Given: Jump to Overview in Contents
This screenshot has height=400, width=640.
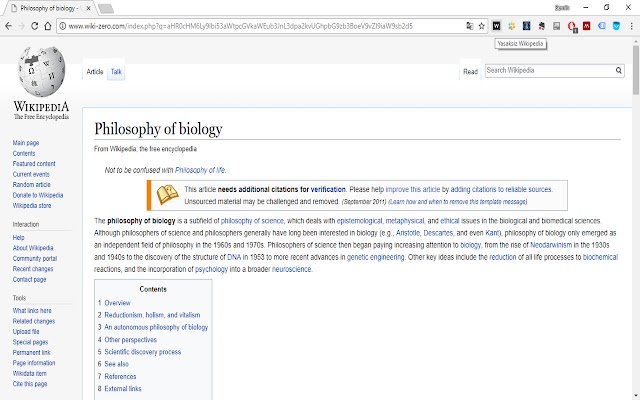Looking at the screenshot, I should point(118,303).
